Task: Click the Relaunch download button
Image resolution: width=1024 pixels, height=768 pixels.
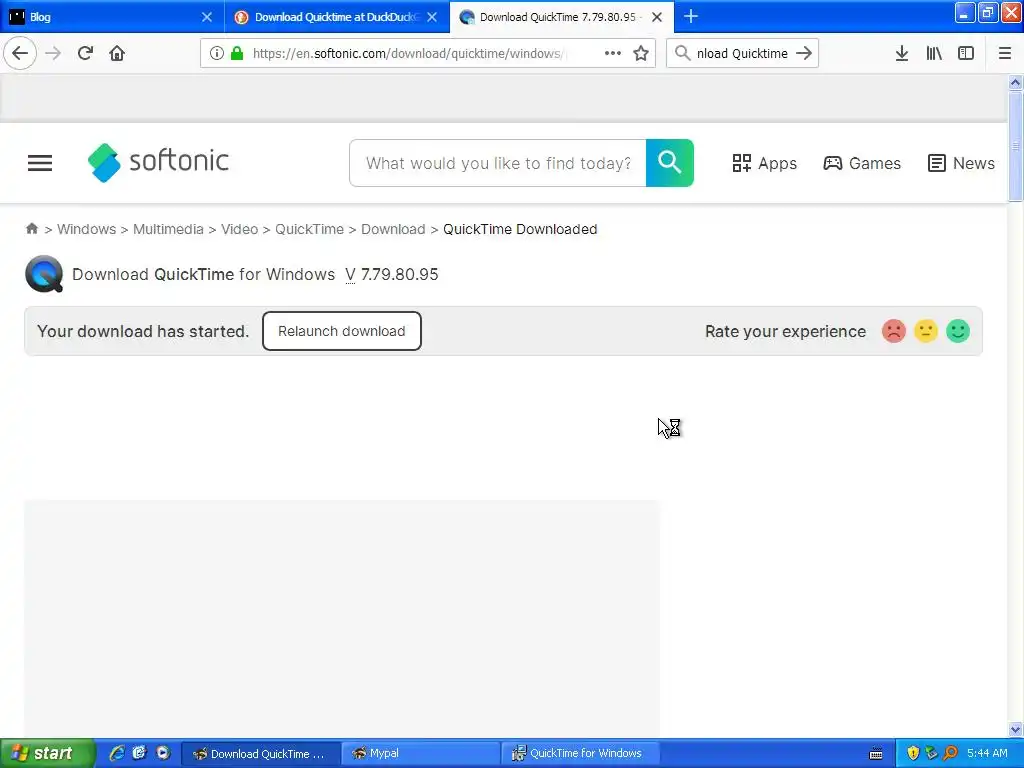Action: (342, 331)
